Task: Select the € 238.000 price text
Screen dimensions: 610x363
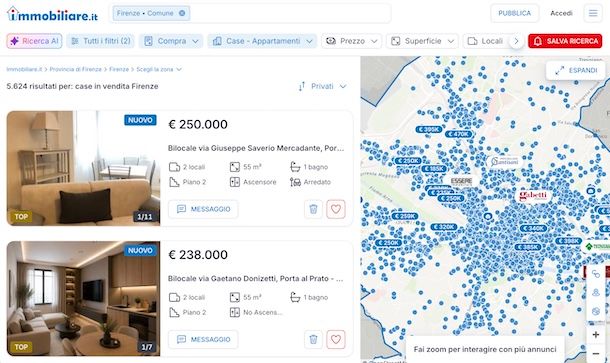Action: point(198,255)
